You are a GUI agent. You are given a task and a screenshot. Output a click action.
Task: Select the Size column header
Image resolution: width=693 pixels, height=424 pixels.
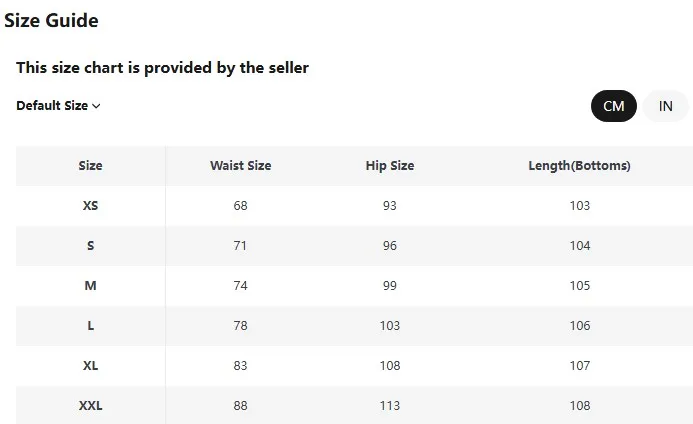pos(90,166)
